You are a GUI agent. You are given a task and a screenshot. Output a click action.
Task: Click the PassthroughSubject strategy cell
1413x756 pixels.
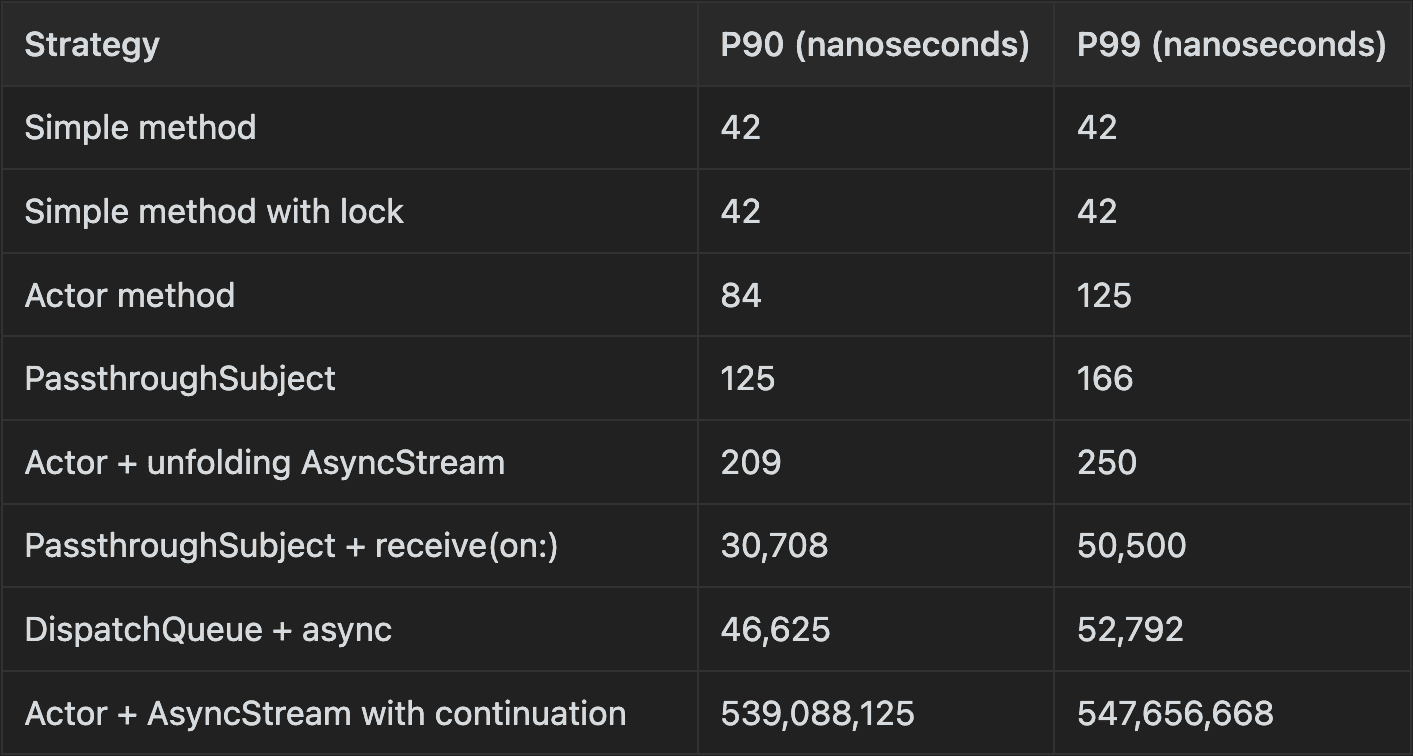point(180,379)
